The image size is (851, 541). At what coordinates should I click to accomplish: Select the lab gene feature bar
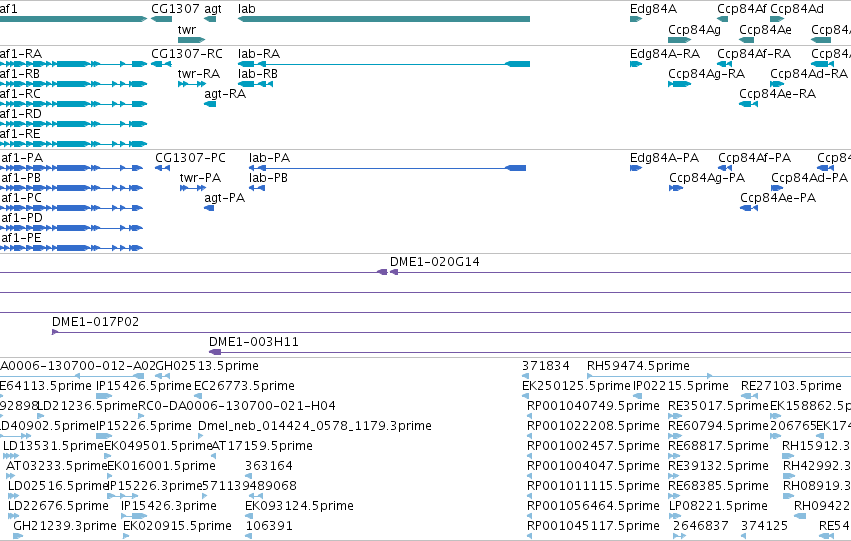click(384, 19)
